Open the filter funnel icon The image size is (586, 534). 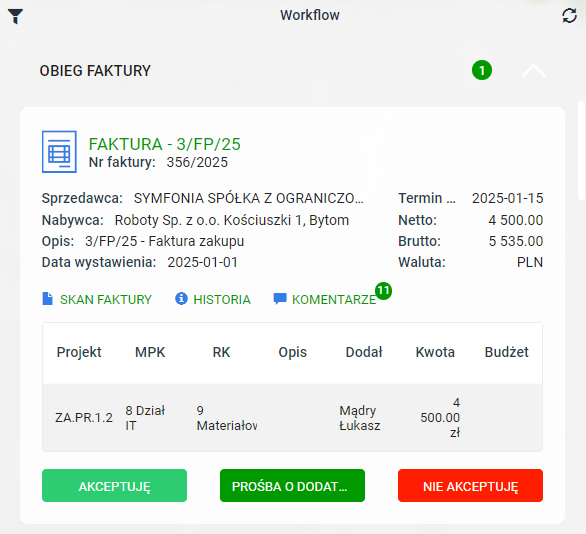(x=15, y=16)
